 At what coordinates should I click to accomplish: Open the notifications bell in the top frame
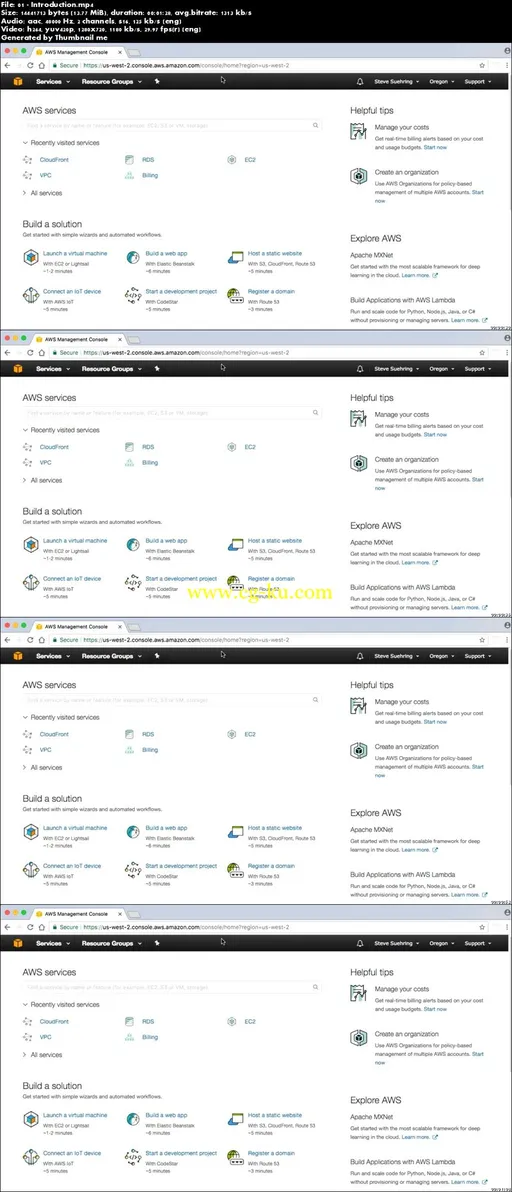[x=360, y=81]
